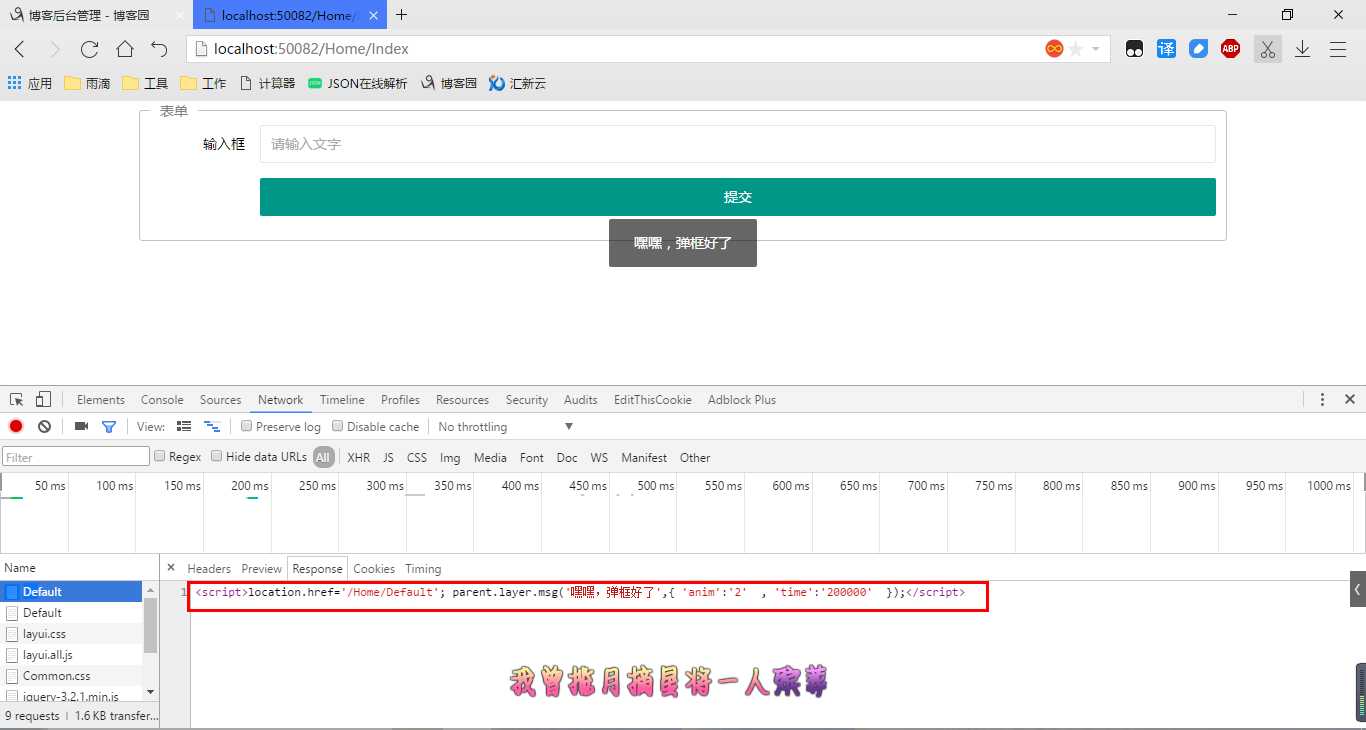Toggle the capture screenshots camera icon

click(x=81, y=426)
